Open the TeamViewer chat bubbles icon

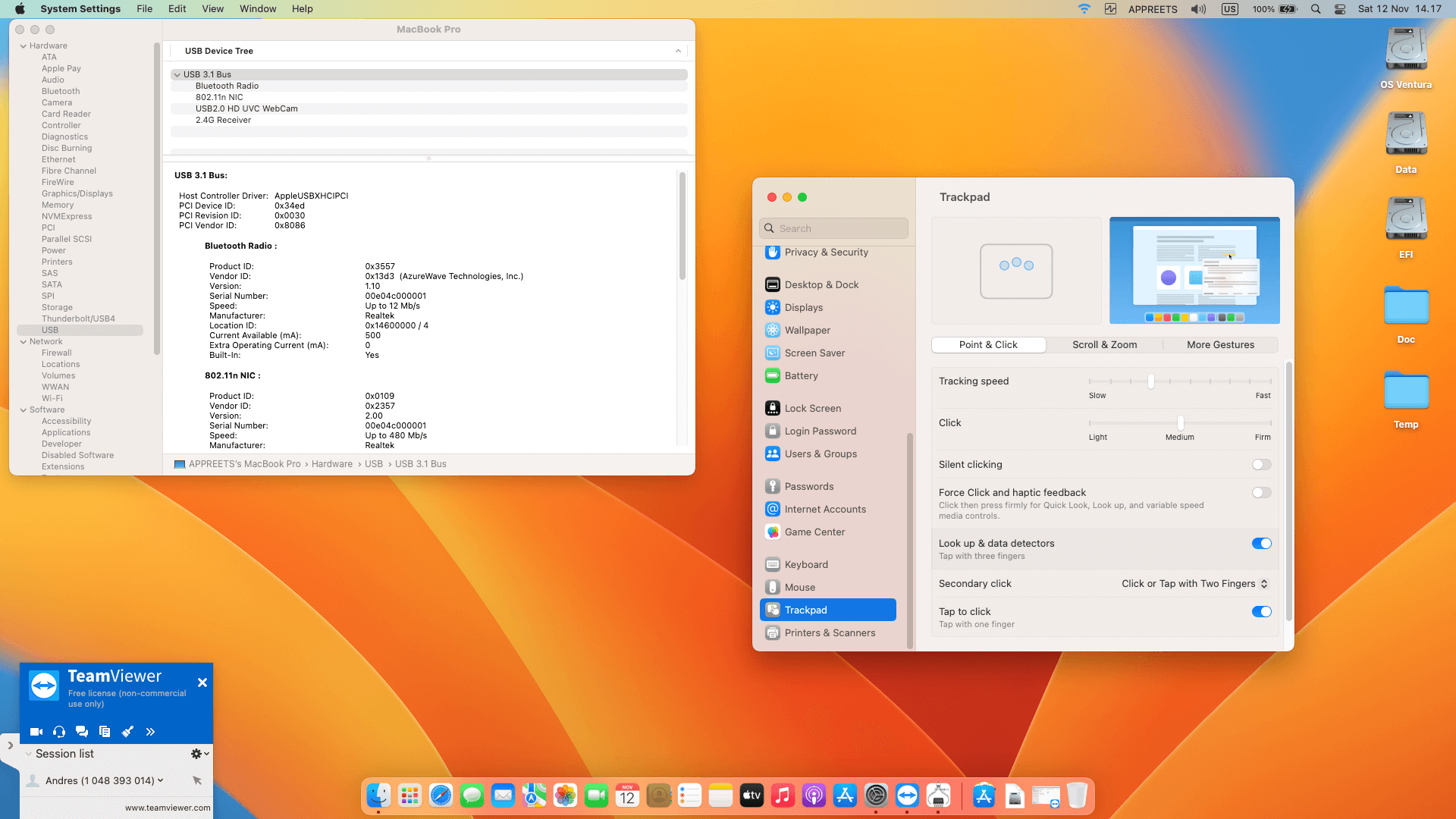pyautogui.click(x=82, y=732)
